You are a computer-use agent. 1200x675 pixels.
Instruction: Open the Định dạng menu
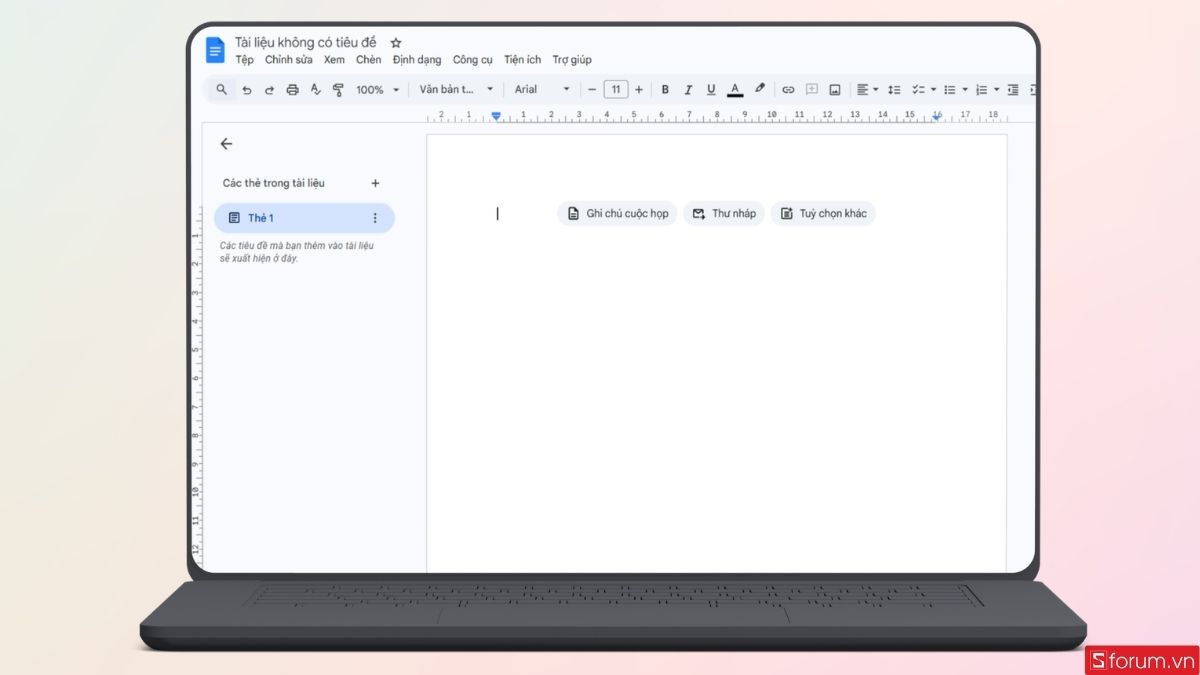(417, 60)
